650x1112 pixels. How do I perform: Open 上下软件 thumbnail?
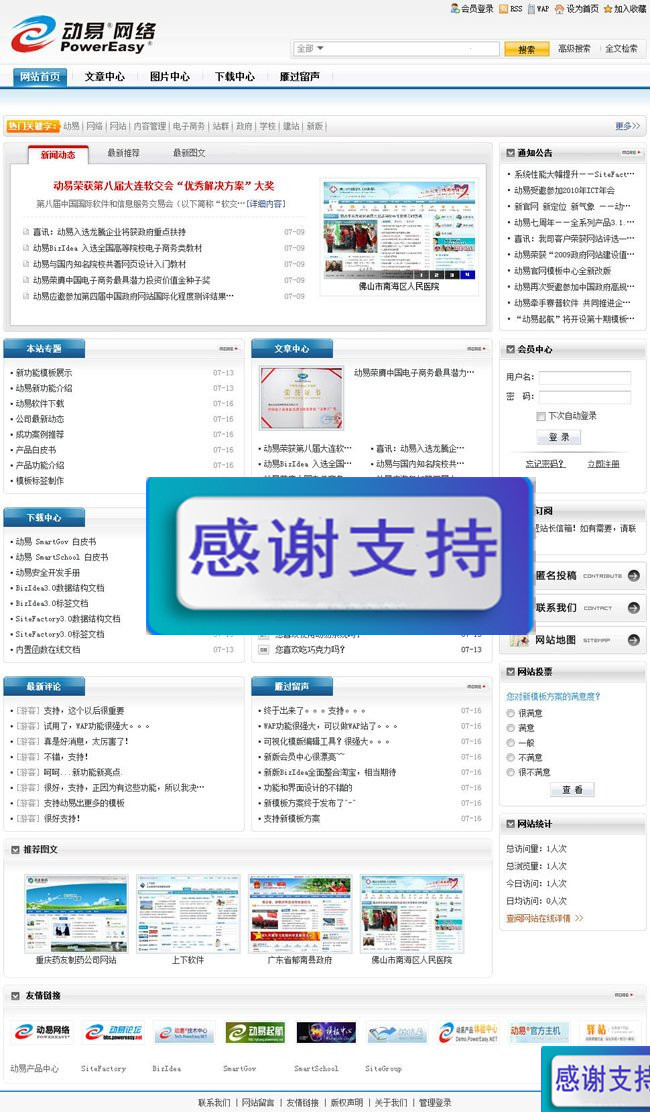(x=188, y=913)
